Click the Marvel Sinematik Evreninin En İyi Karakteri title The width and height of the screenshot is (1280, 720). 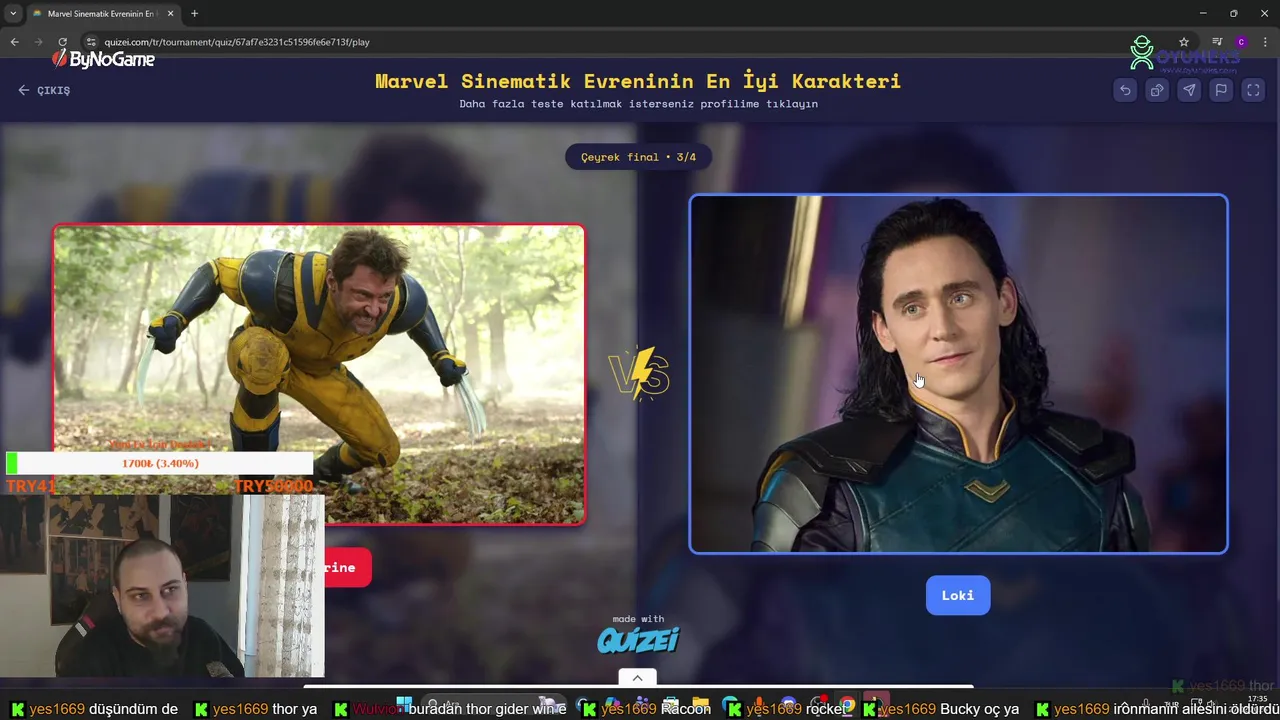[638, 81]
